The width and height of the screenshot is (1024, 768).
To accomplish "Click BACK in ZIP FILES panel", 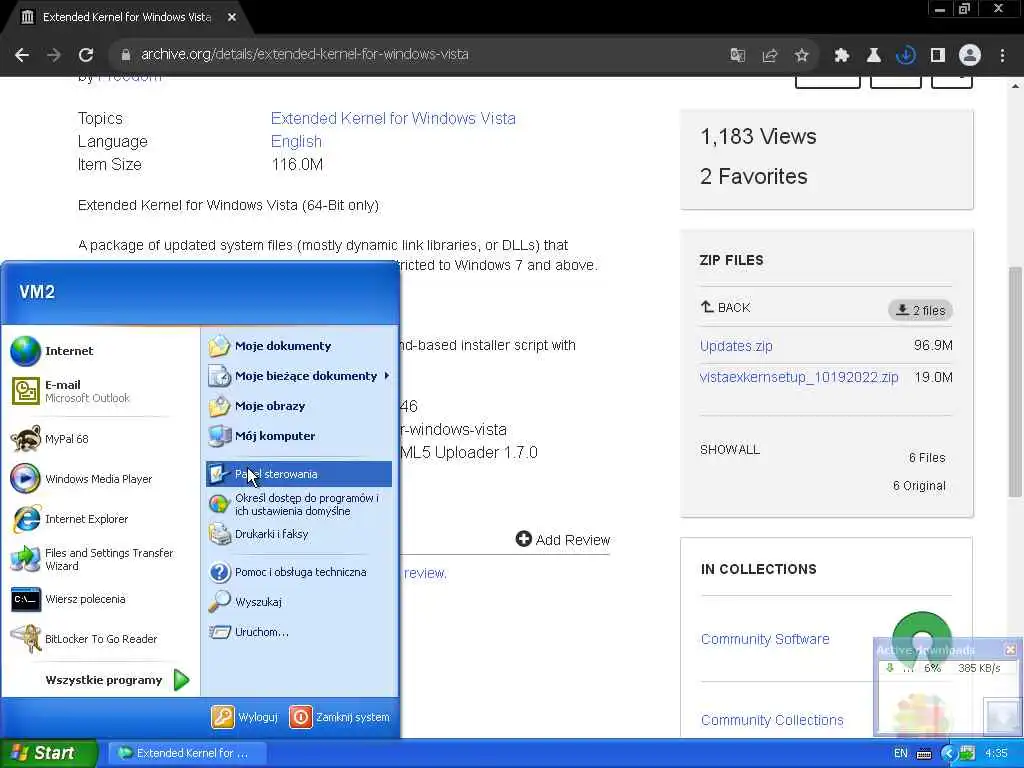I will [x=726, y=307].
